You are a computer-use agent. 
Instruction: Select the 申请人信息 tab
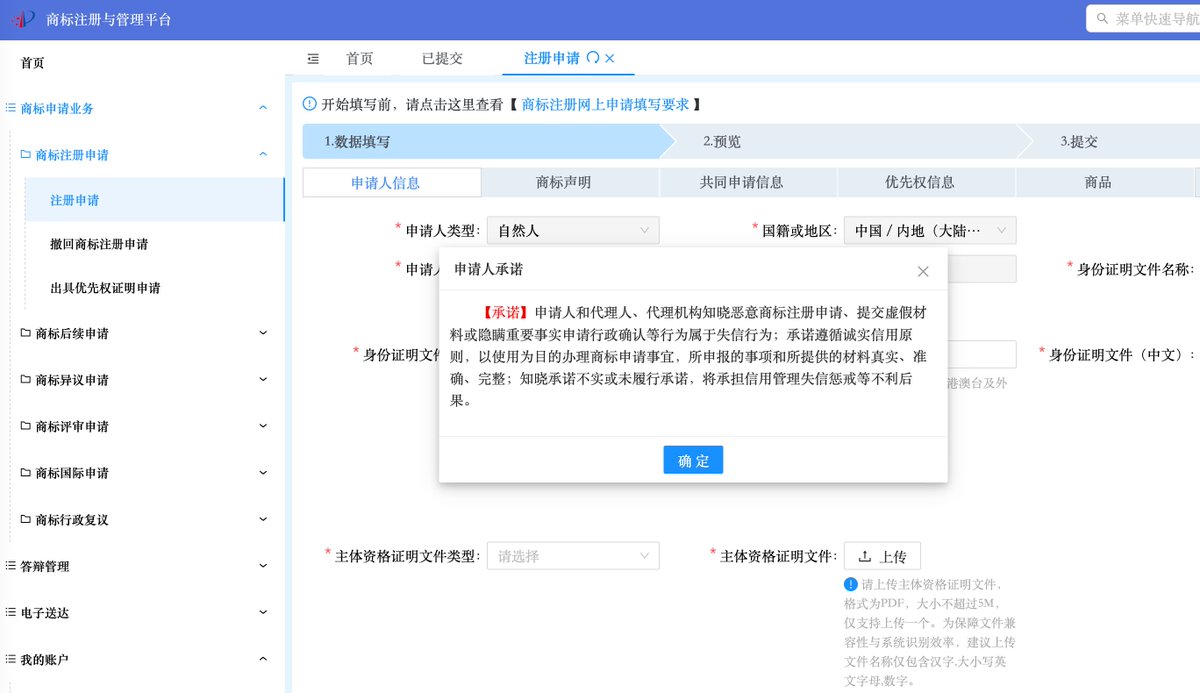click(x=392, y=182)
